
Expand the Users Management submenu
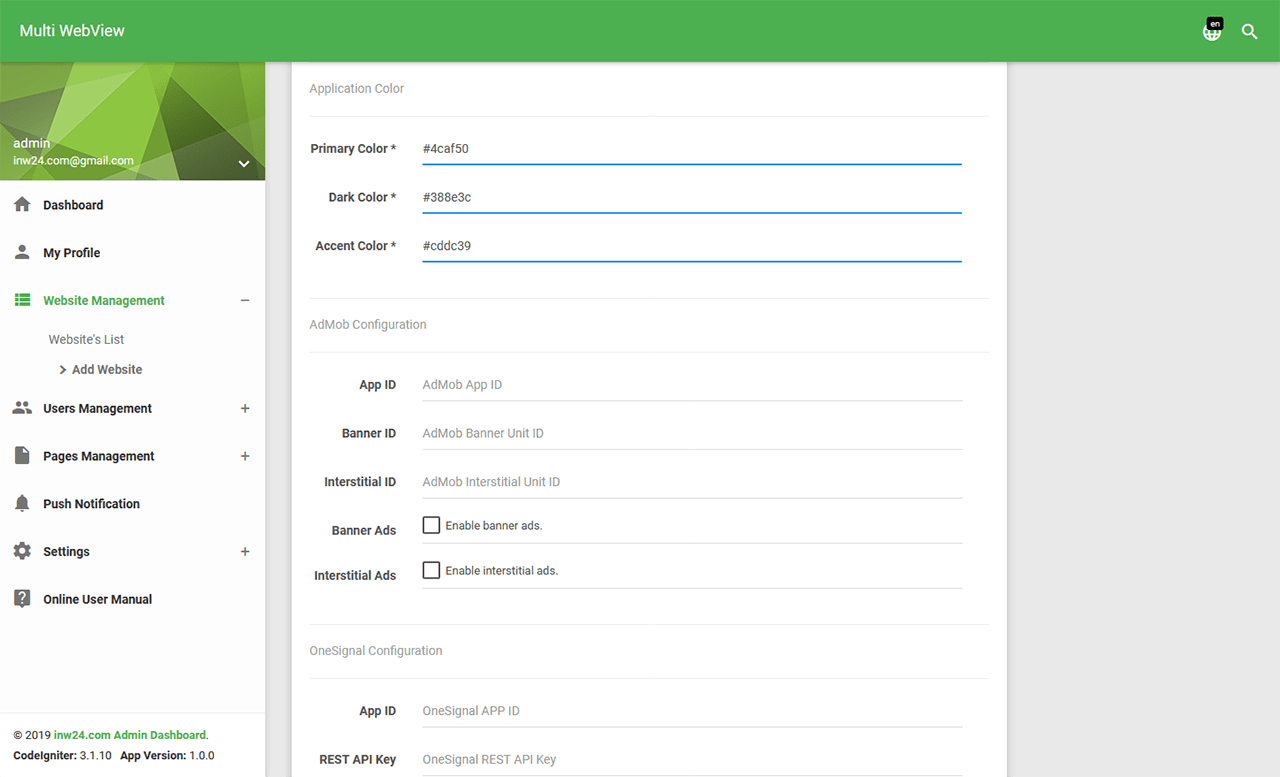[x=245, y=408]
